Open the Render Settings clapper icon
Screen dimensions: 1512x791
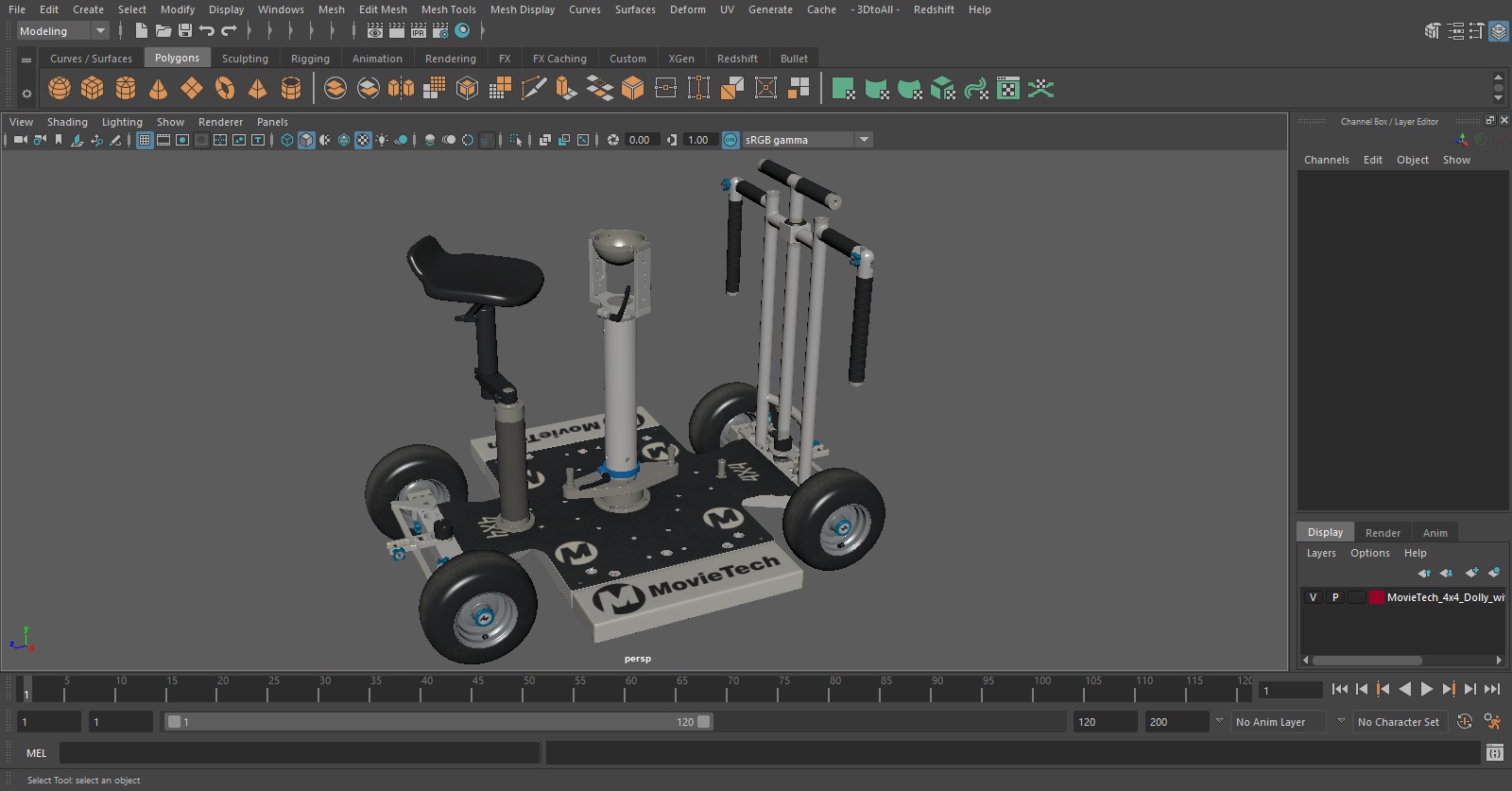(x=440, y=31)
